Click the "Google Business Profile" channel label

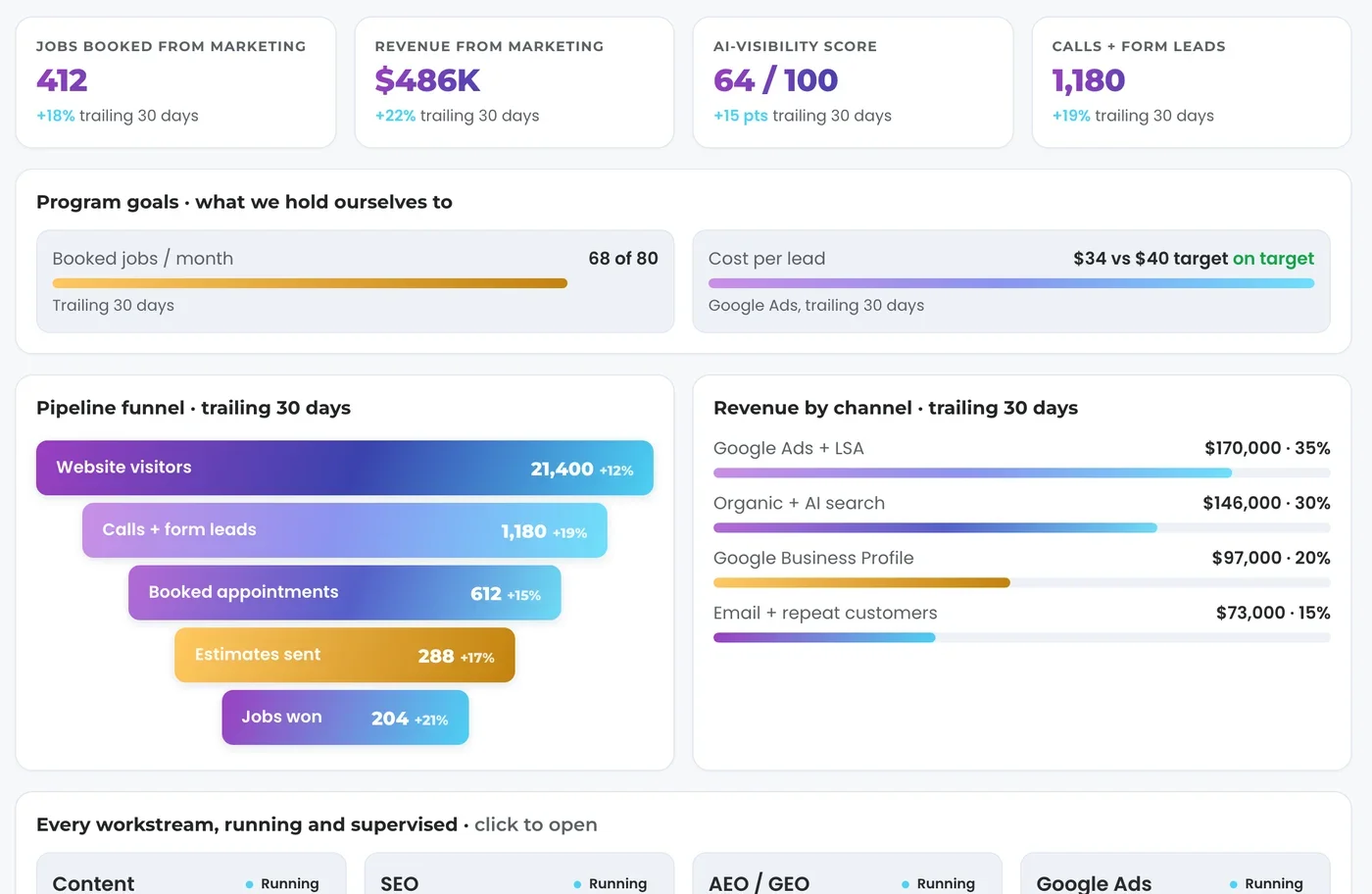click(813, 558)
